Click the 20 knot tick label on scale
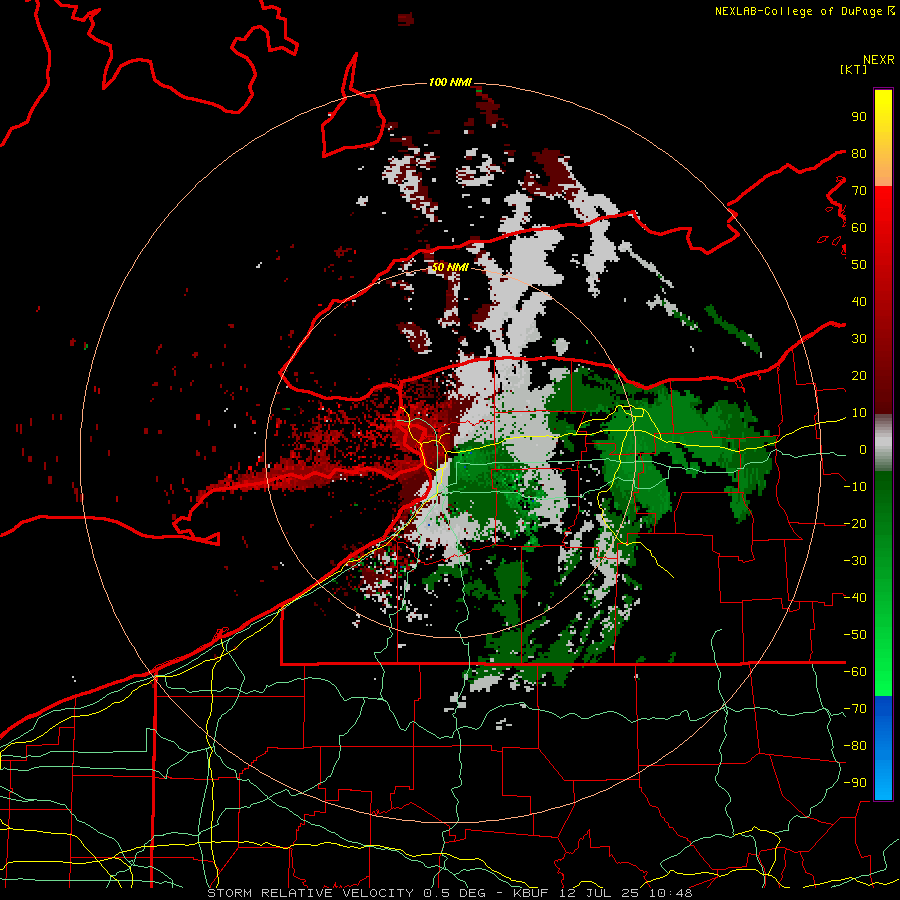Screen dimensions: 900x900 859,375
